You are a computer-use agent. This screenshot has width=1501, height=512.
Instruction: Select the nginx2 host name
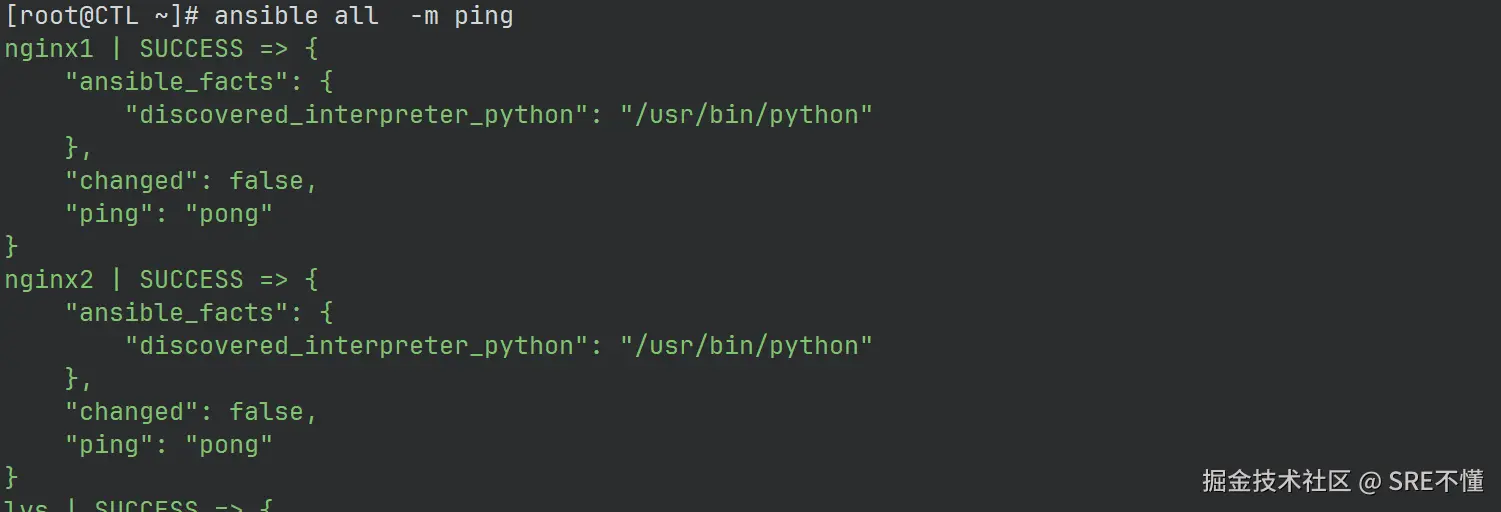click(49, 280)
